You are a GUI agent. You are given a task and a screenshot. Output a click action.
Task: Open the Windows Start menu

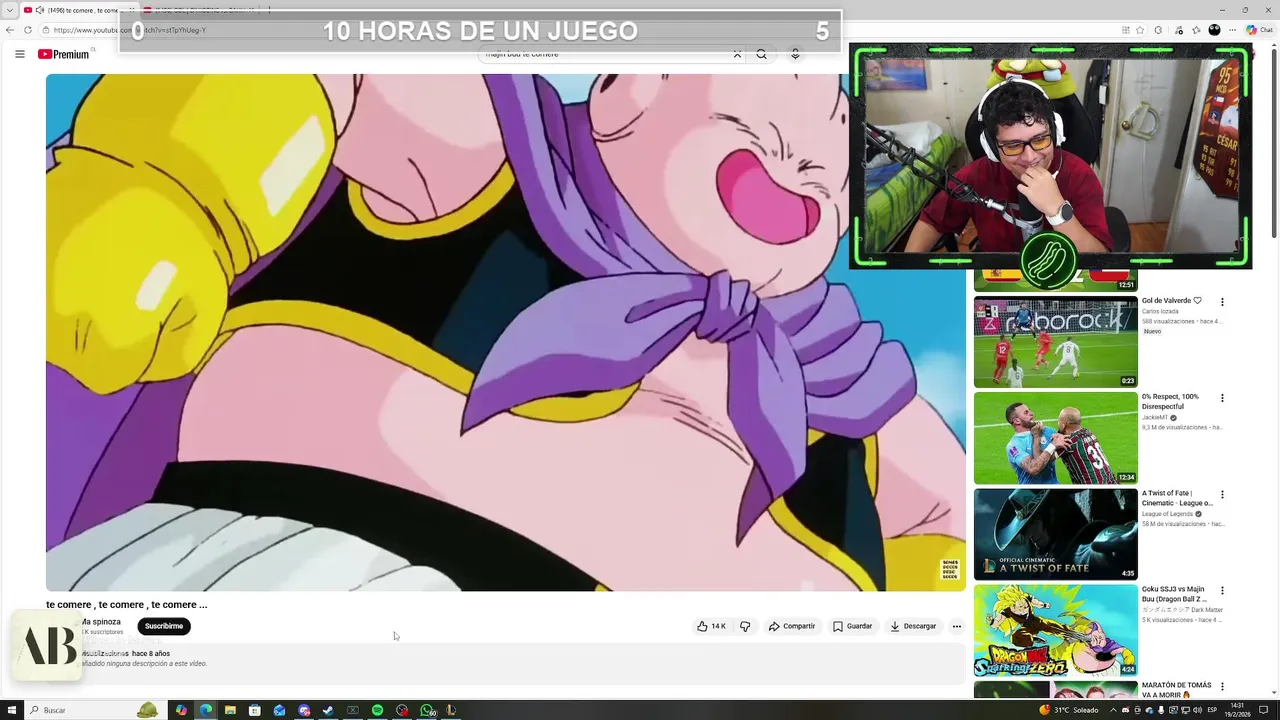pos(10,710)
